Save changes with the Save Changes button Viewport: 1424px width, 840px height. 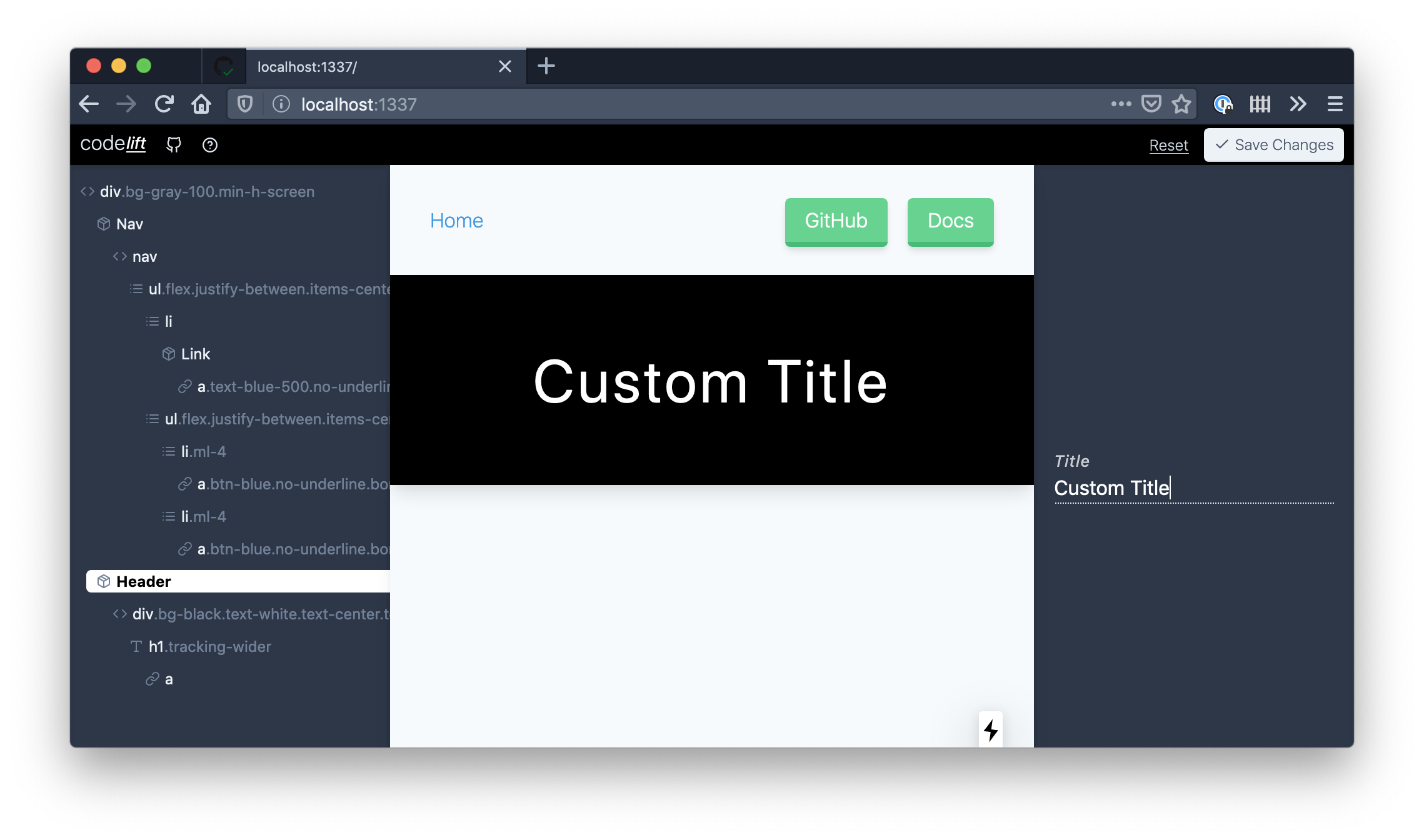(1273, 145)
